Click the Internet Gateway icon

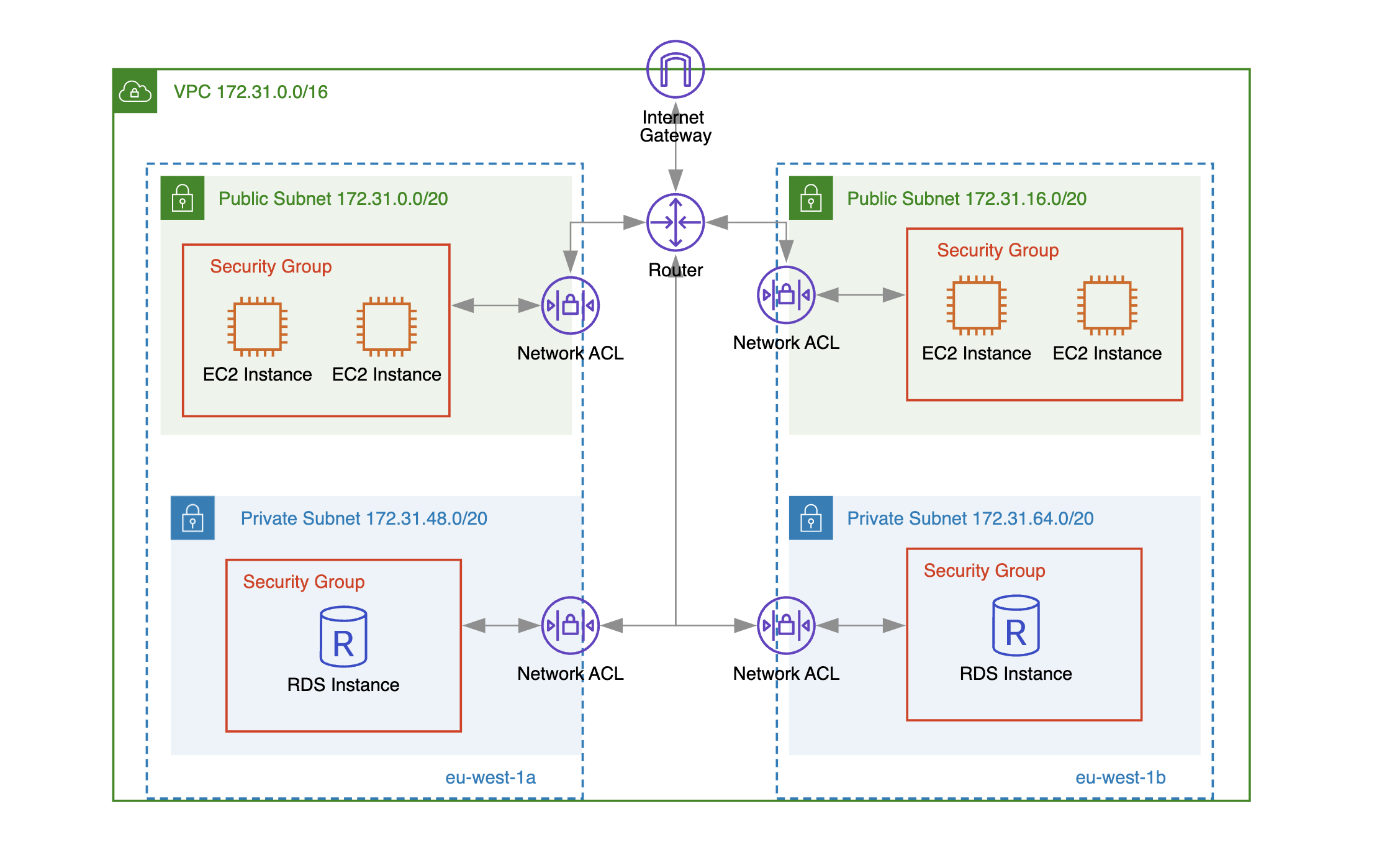click(675, 69)
